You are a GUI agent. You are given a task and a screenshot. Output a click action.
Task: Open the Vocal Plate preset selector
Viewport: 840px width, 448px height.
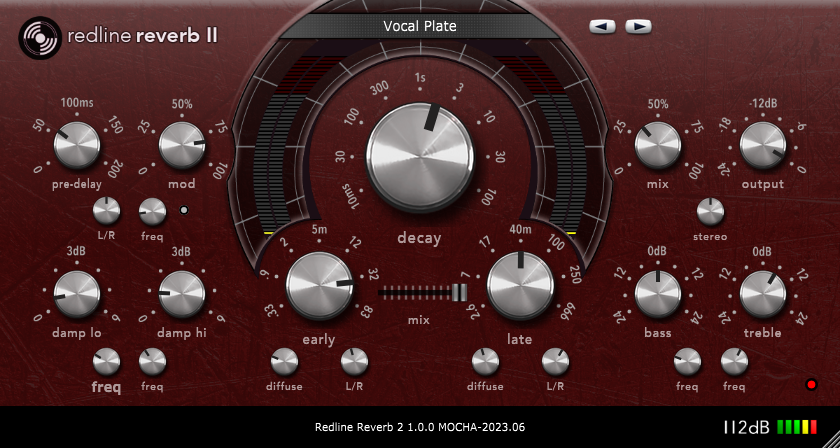point(420,26)
